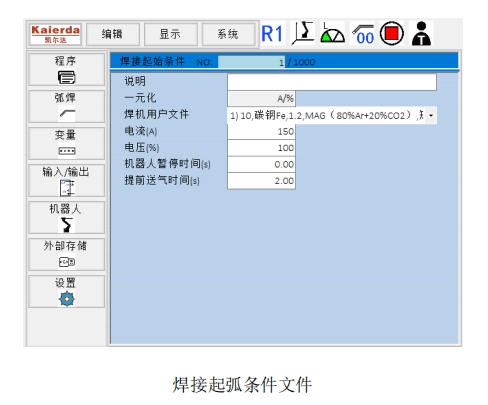Click the / 1000 total count text
Viewport: 488px width, 405px height.
click(x=301, y=62)
